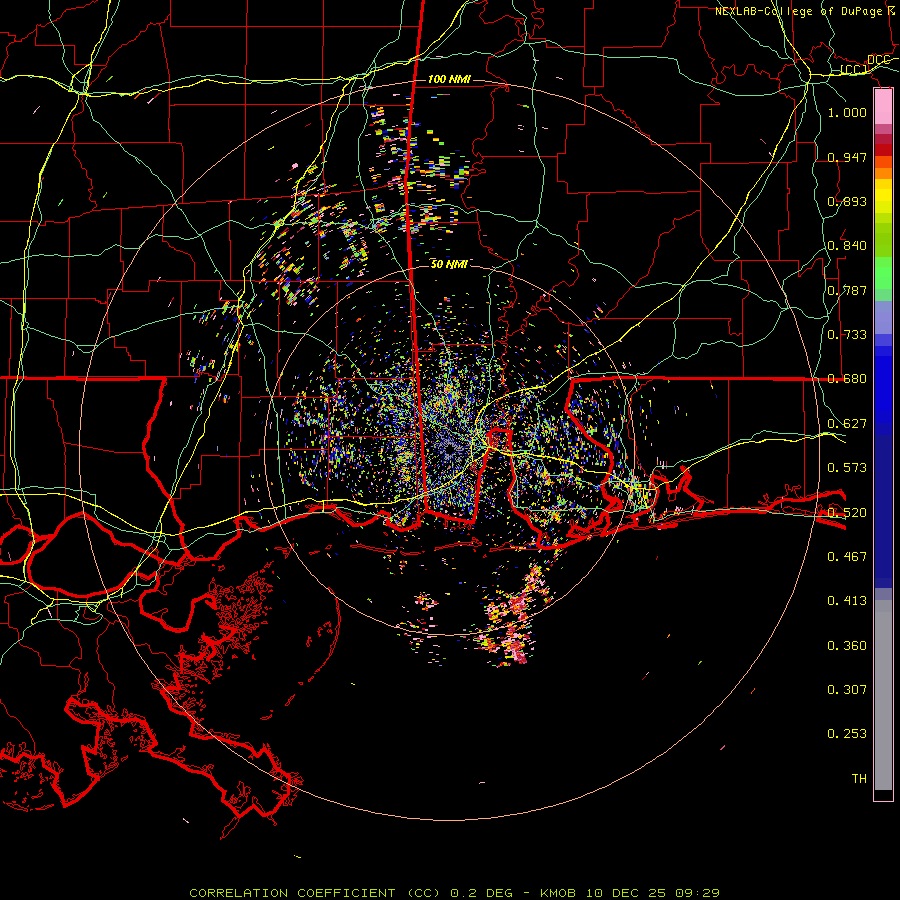Click the [CC] product label
The image size is (900, 900).
point(854,69)
